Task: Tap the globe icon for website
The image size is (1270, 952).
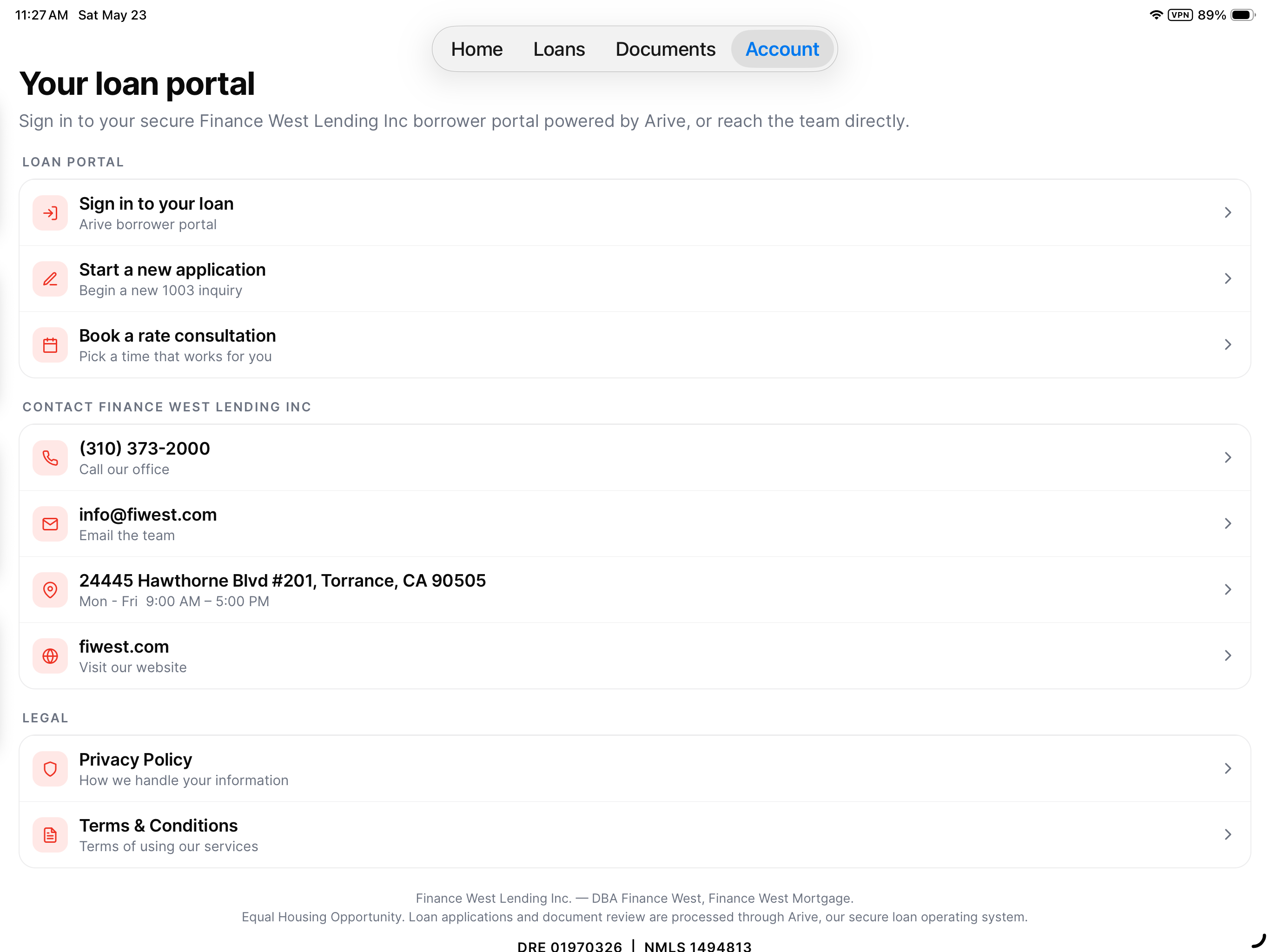Action: (x=50, y=656)
